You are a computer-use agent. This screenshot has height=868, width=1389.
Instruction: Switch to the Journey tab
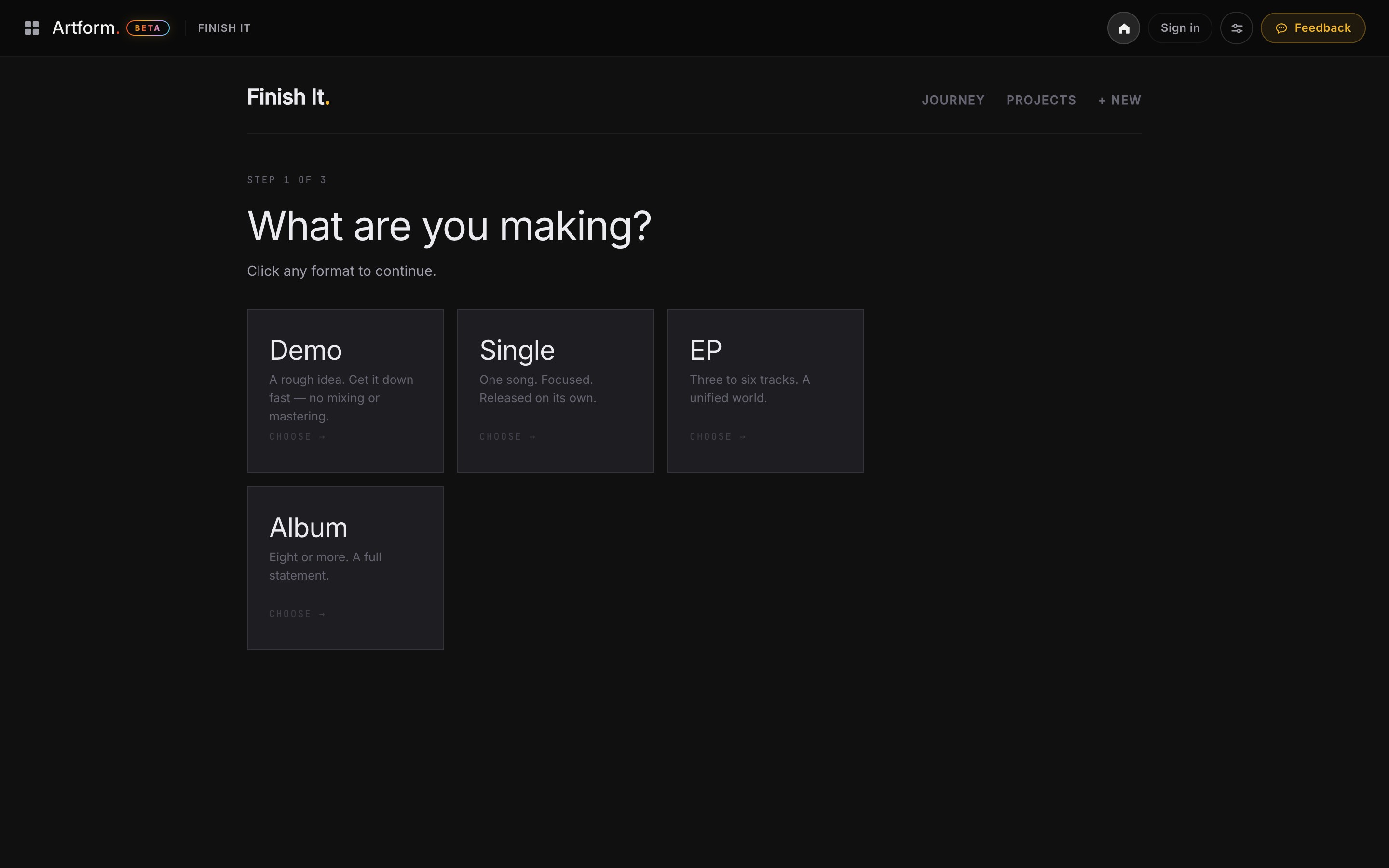click(x=953, y=100)
